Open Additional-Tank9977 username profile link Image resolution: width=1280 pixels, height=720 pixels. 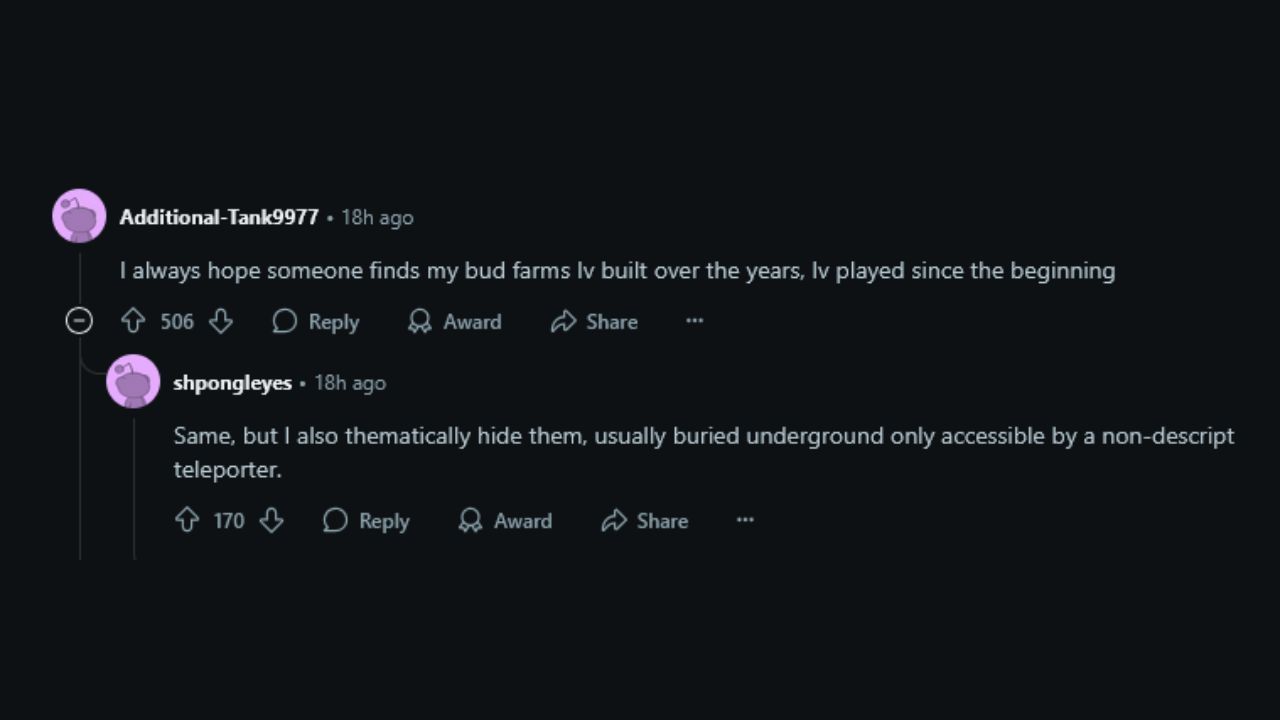(x=219, y=217)
